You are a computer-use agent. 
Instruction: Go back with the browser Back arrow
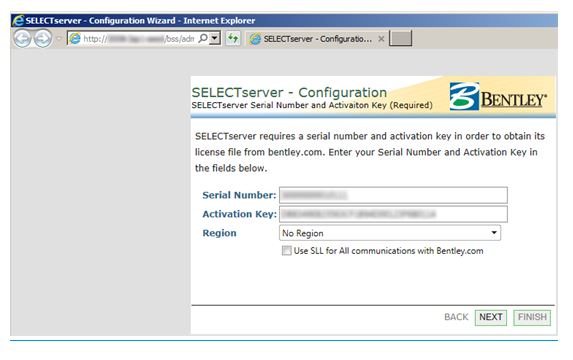(22, 38)
